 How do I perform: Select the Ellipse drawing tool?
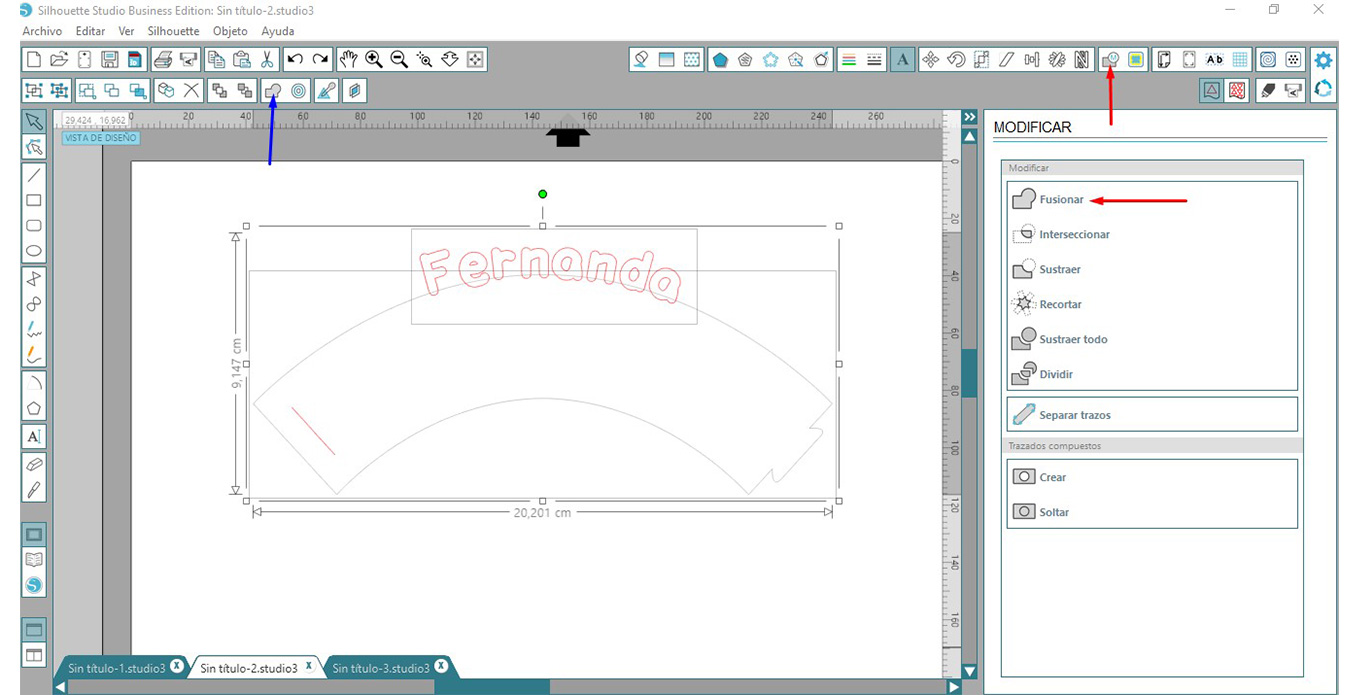(33, 252)
